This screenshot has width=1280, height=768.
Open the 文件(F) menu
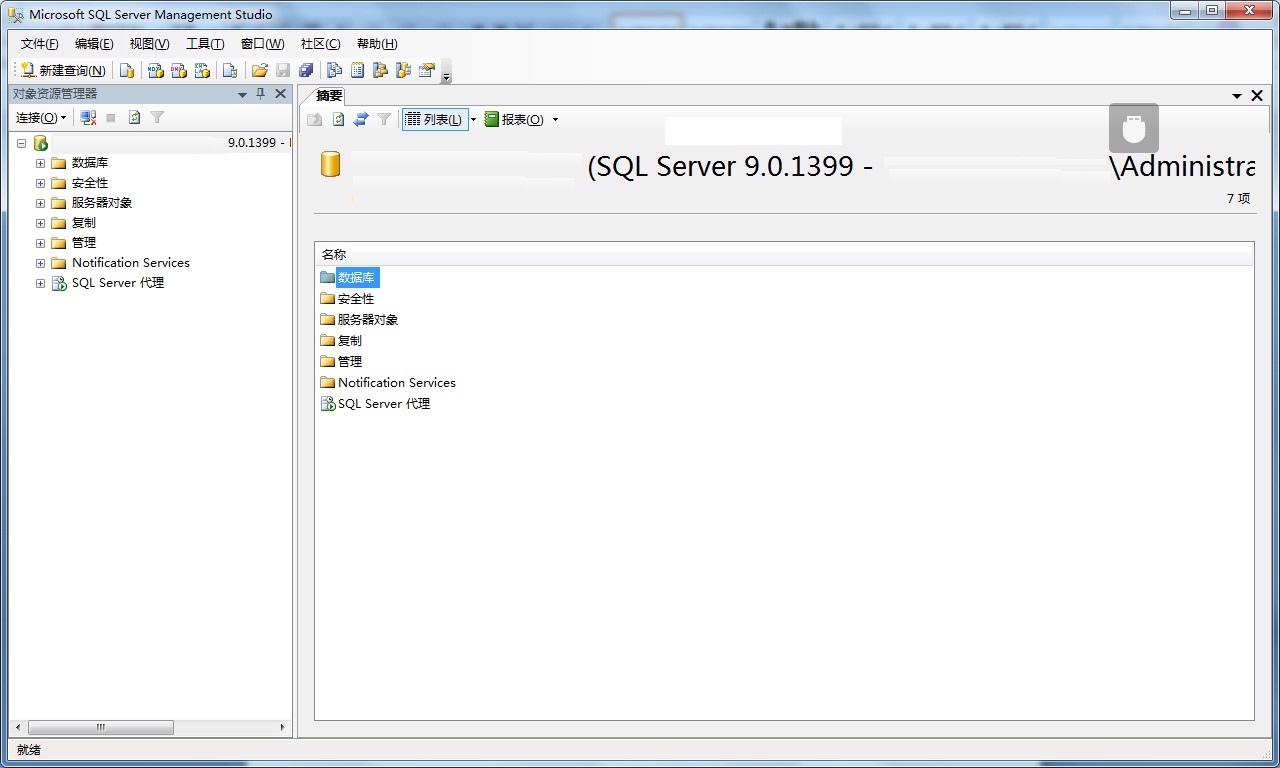[x=40, y=44]
